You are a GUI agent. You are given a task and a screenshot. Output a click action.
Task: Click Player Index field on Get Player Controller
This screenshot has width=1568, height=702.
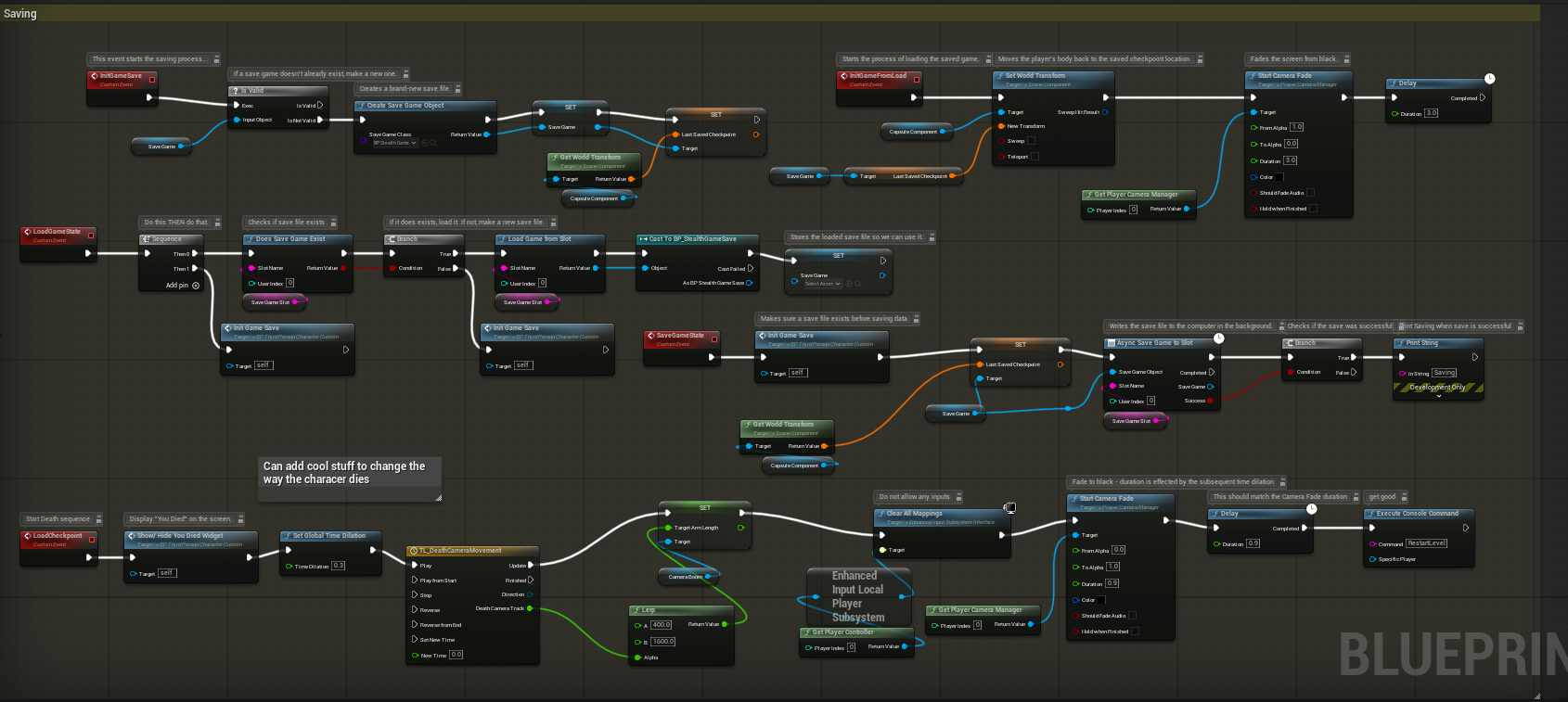(x=851, y=648)
